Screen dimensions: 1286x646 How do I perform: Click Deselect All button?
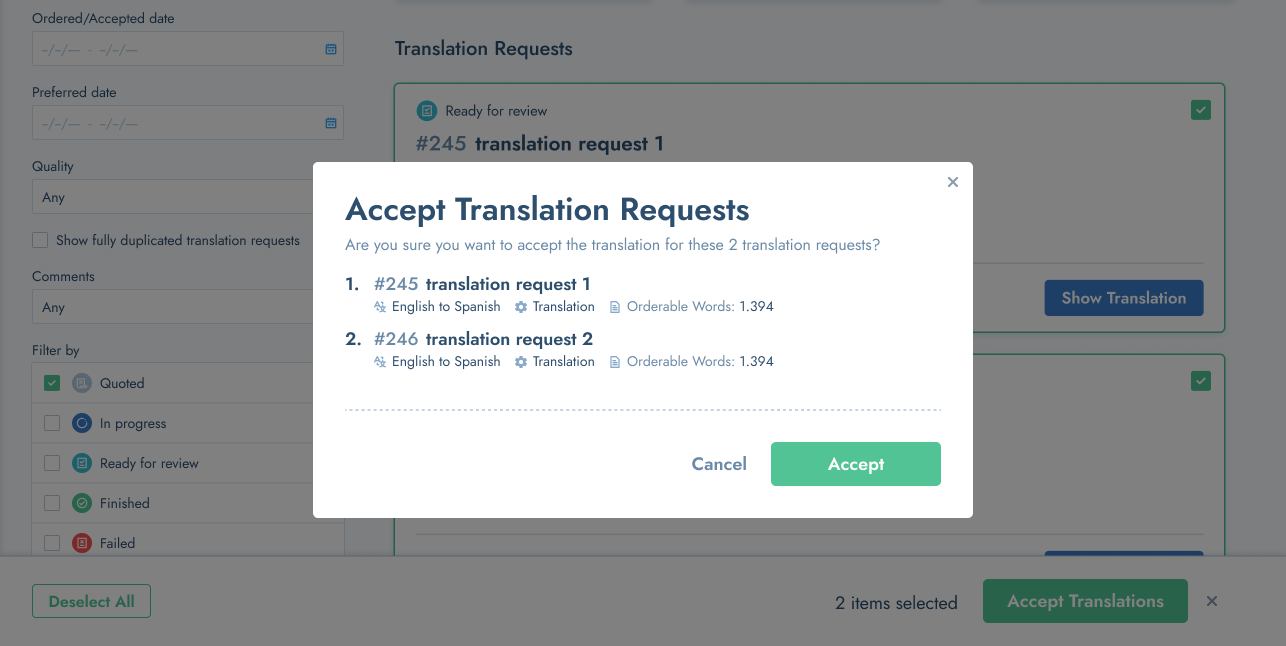[91, 601]
